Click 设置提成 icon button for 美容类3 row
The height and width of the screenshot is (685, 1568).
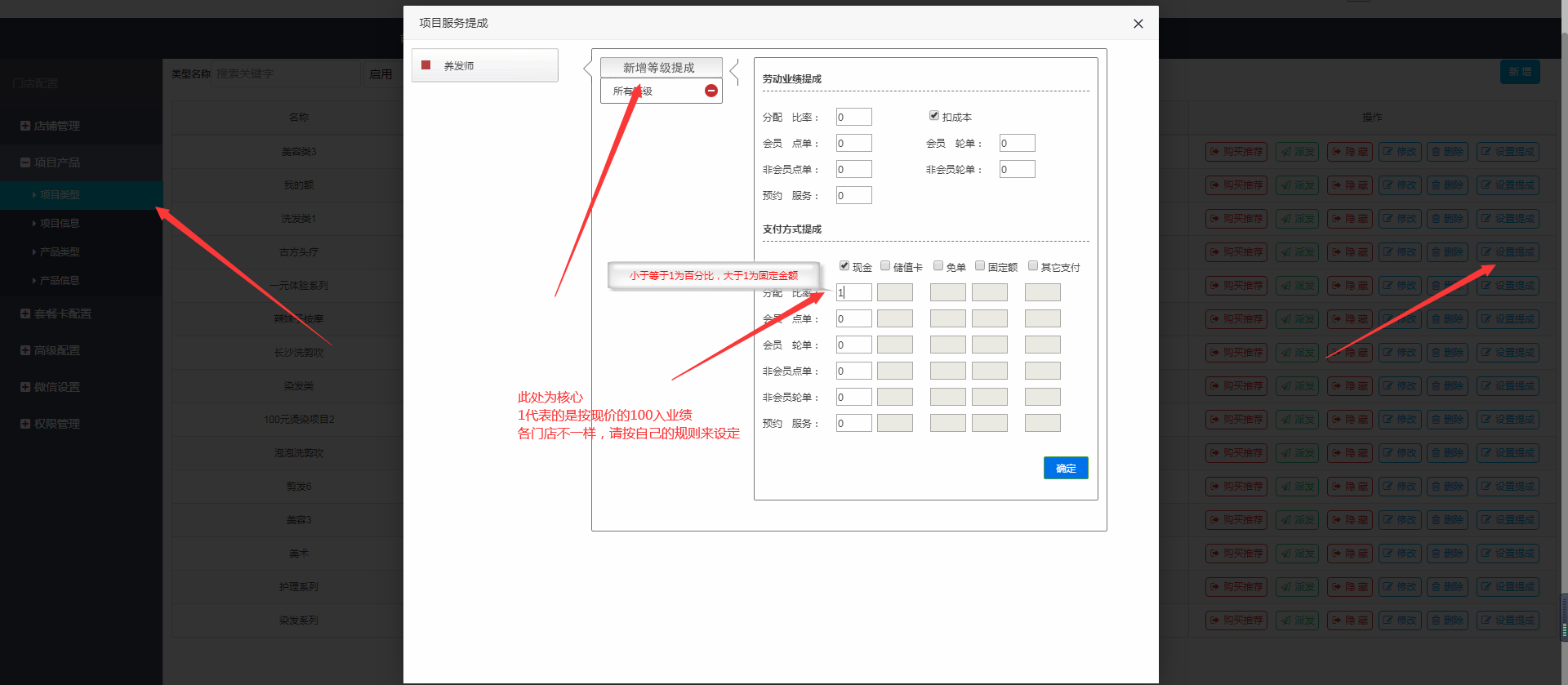(1508, 152)
